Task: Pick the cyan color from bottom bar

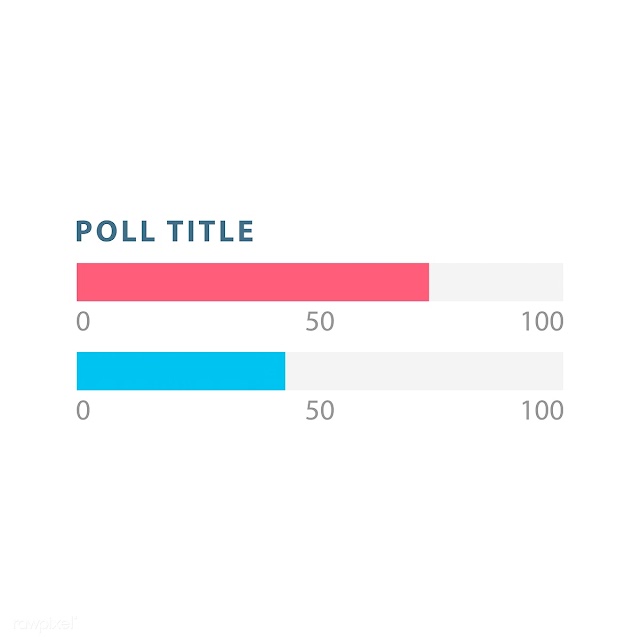Action: 181,371
